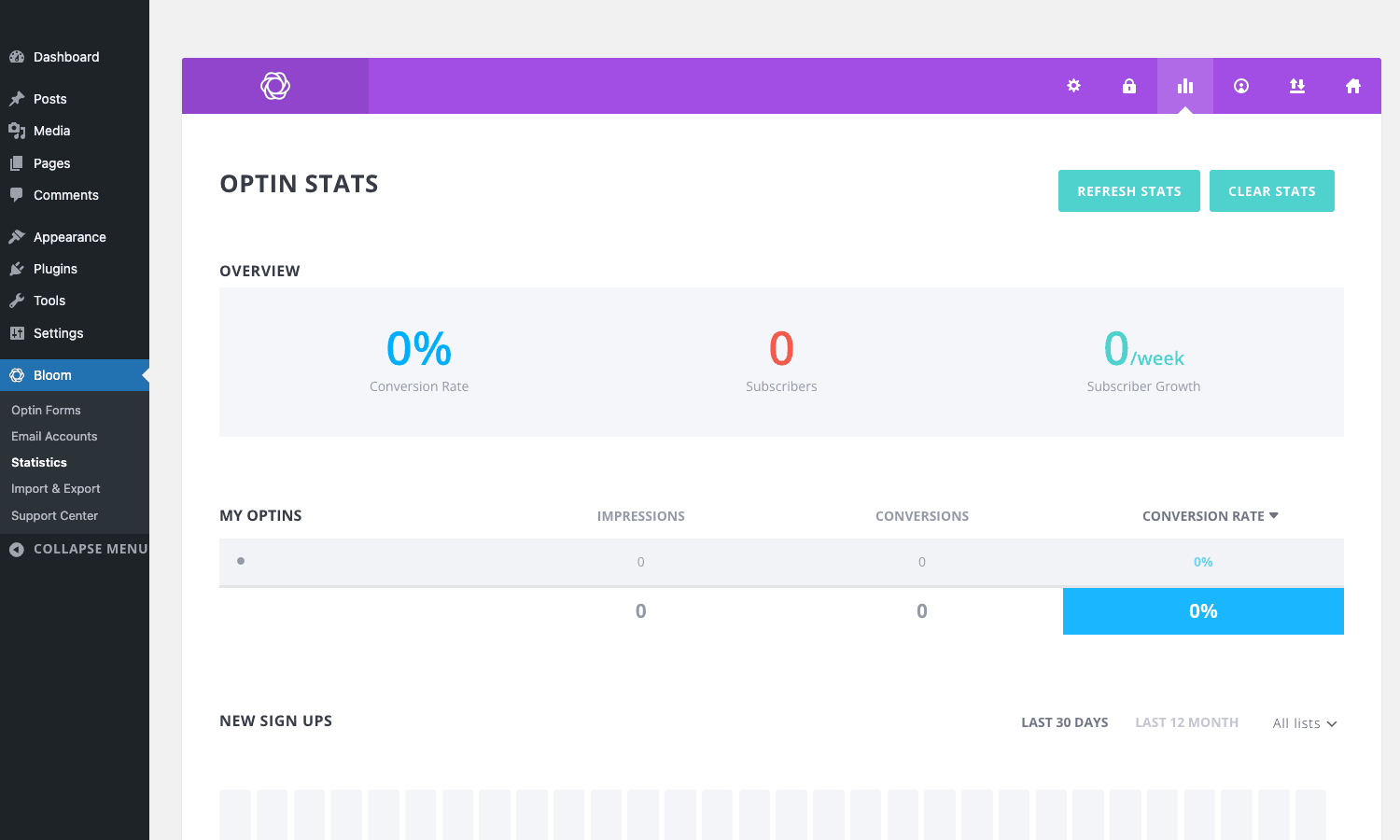Go to Optin Forms submenu
1400x840 pixels.
pyautogui.click(x=46, y=410)
